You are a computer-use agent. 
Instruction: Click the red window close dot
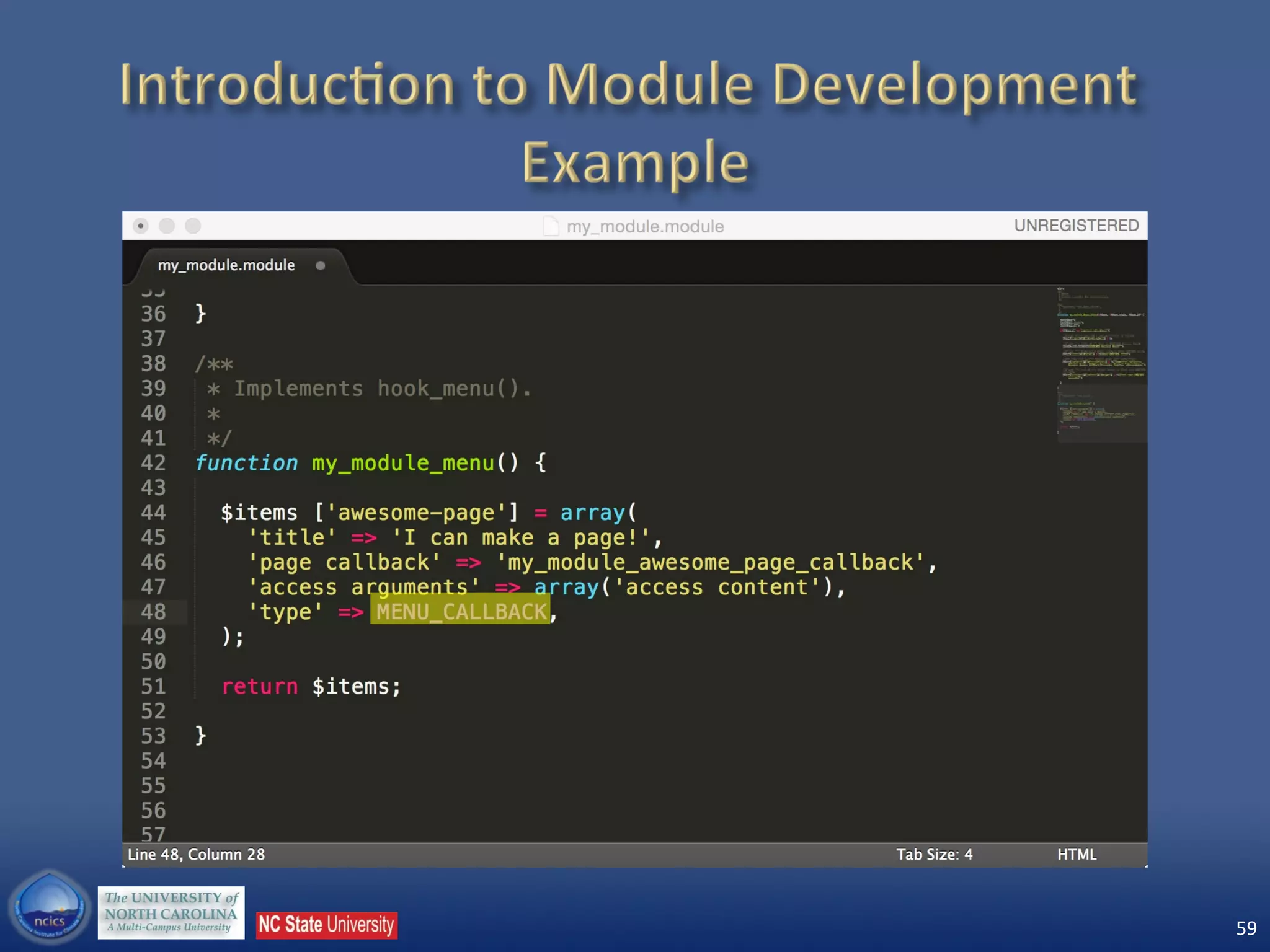pos(141,226)
